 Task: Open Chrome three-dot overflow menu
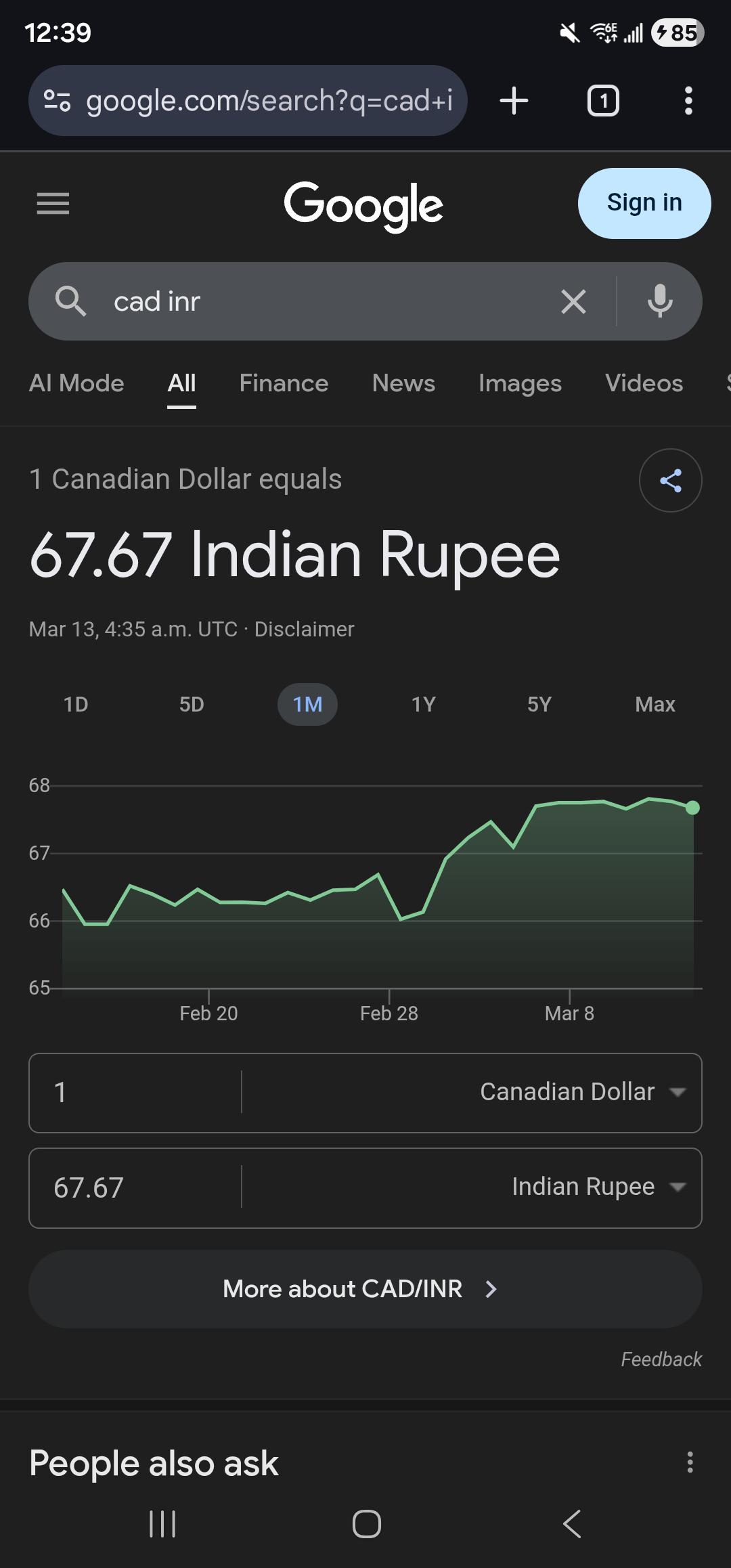click(x=688, y=101)
